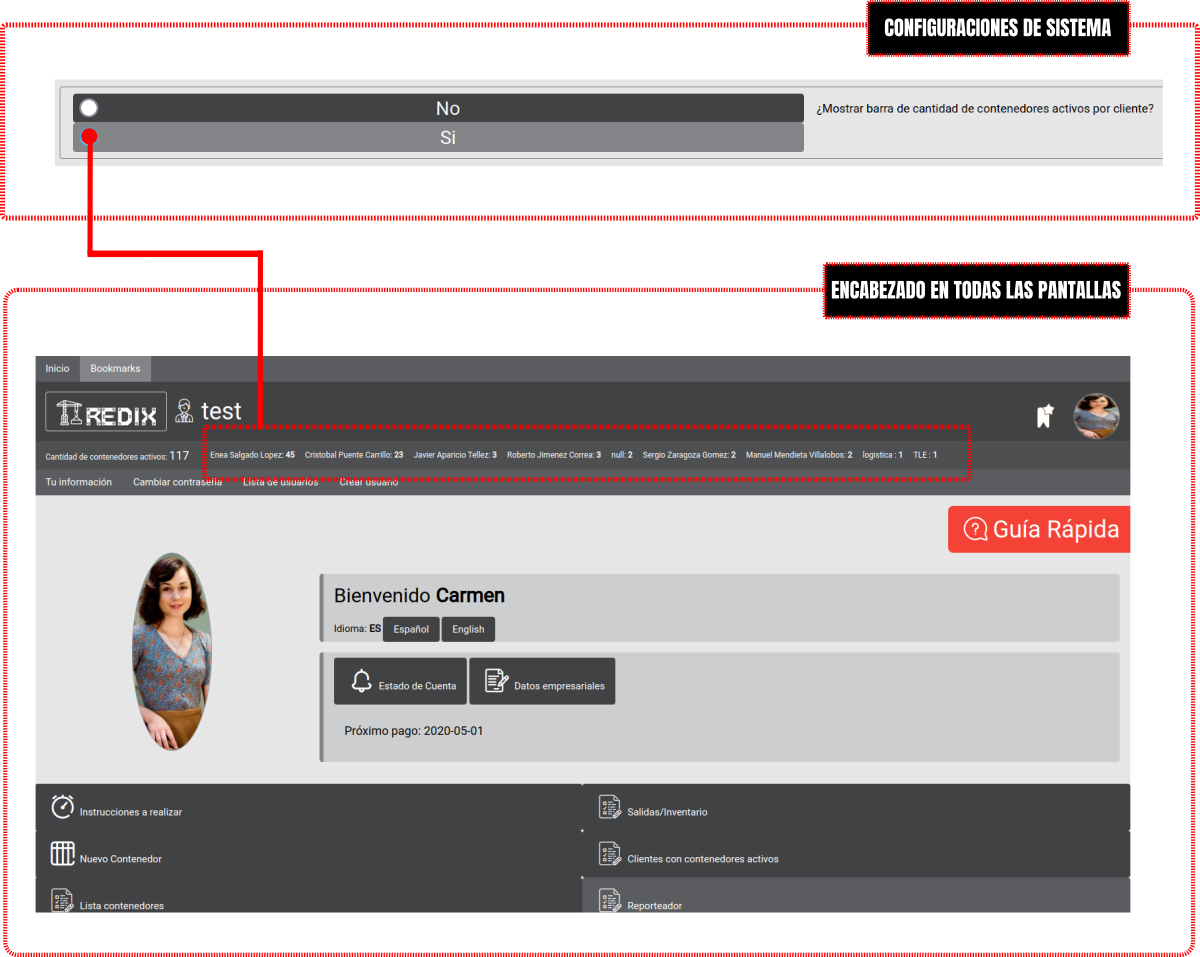Click the Reporteador icon
Viewport: 1200px width, 957px height.
click(610, 900)
